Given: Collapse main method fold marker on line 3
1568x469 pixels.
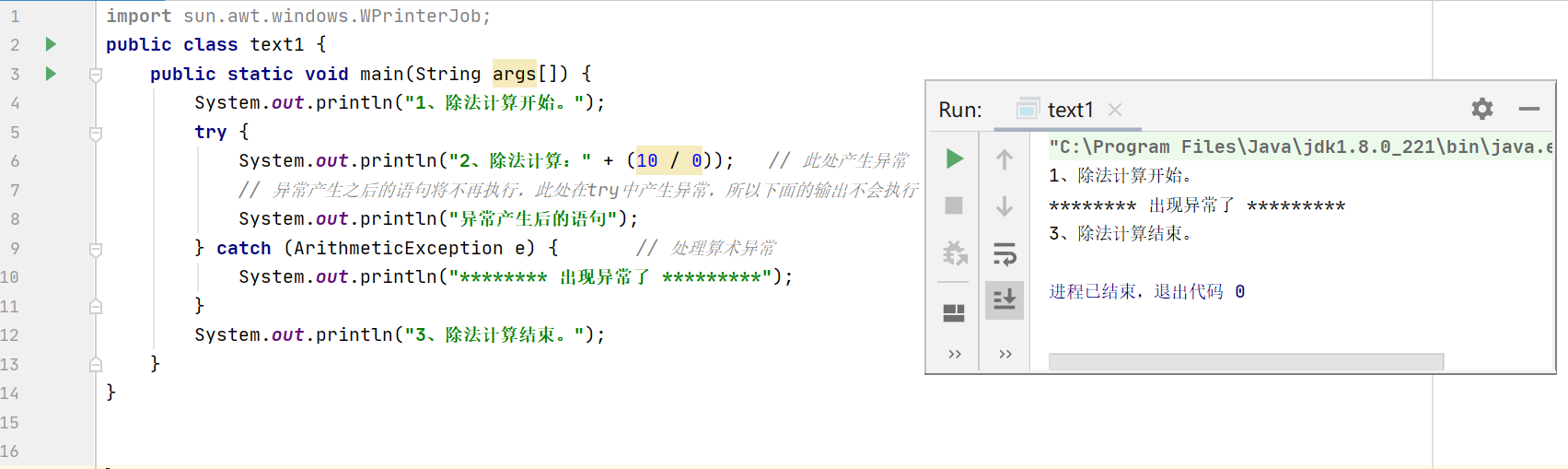Looking at the screenshot, I should pos(96,75).
